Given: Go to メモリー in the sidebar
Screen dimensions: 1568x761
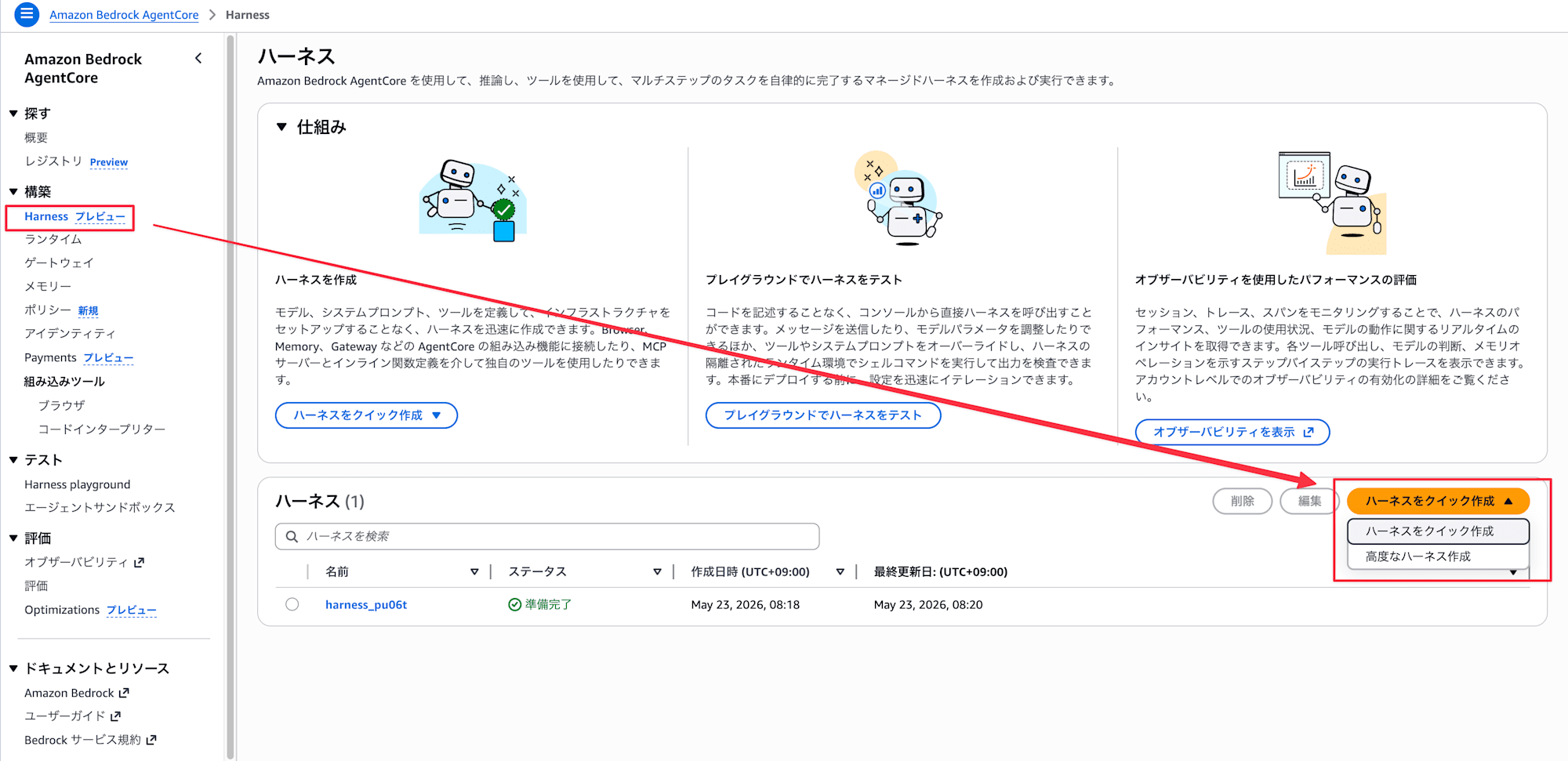Looking at the screenshot, I should click(48, 286).
